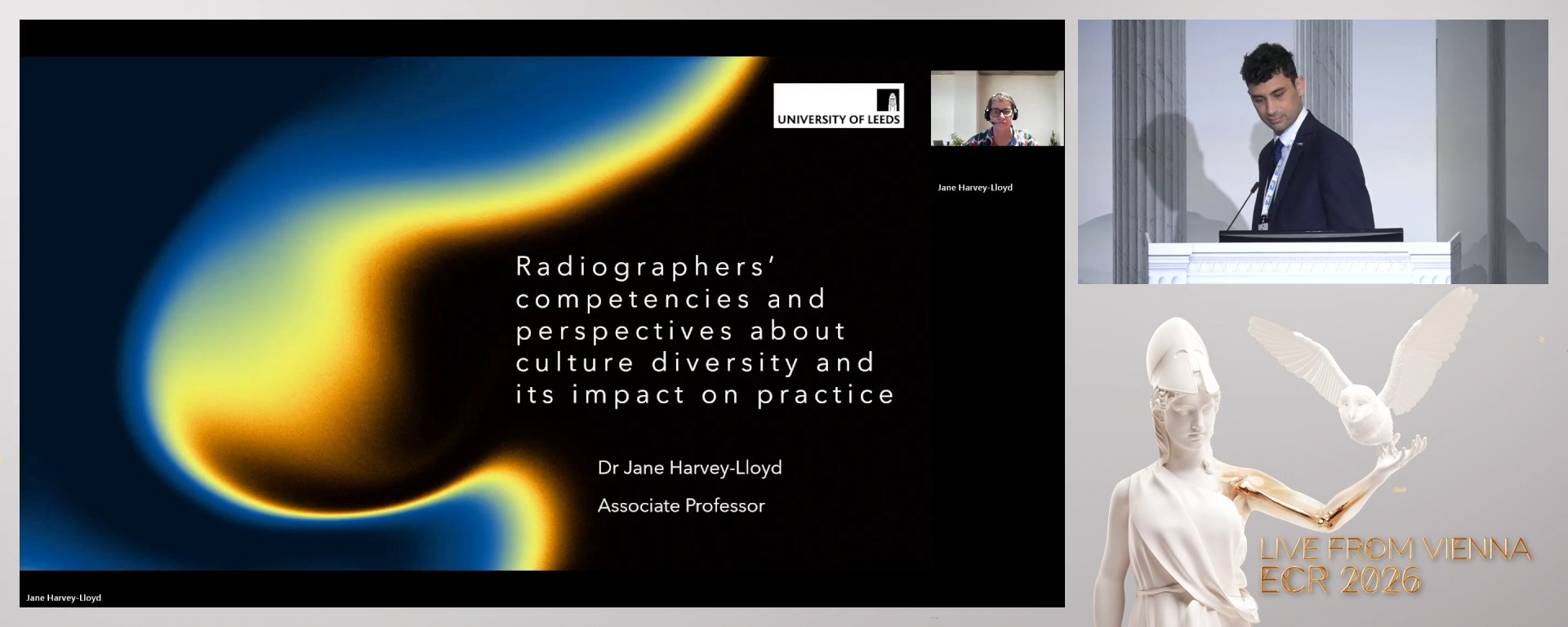Click the slide title beginning 'Radiographers' competencies'
This screenshot has width=1568, height=627.
(705, 330)
